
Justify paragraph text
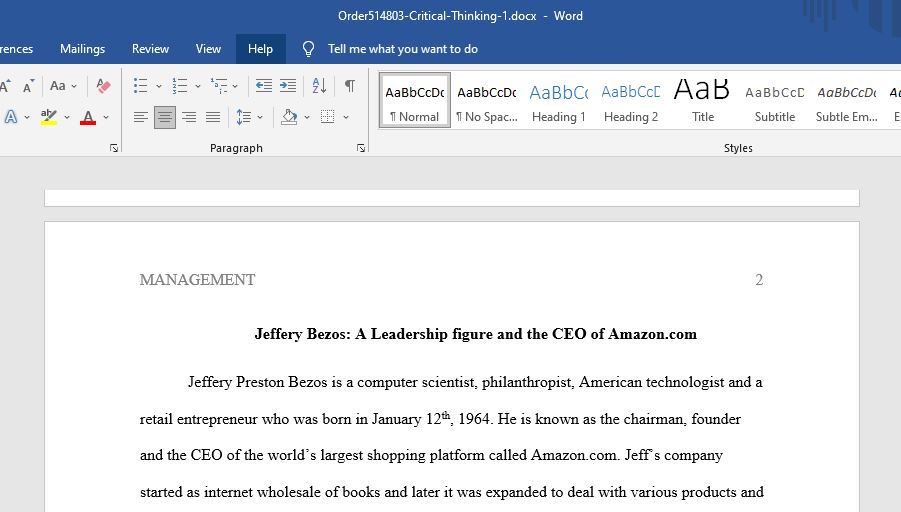tap(213, 117)
